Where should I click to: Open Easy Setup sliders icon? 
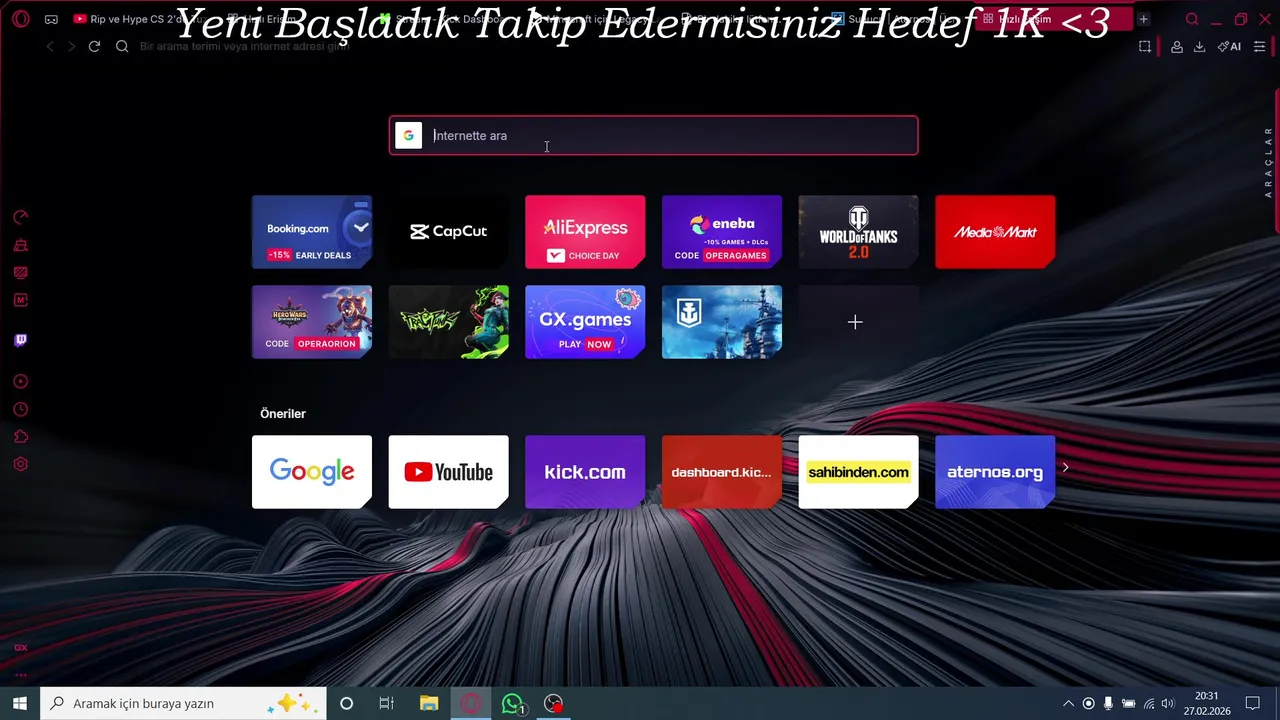click(1259, 46)
